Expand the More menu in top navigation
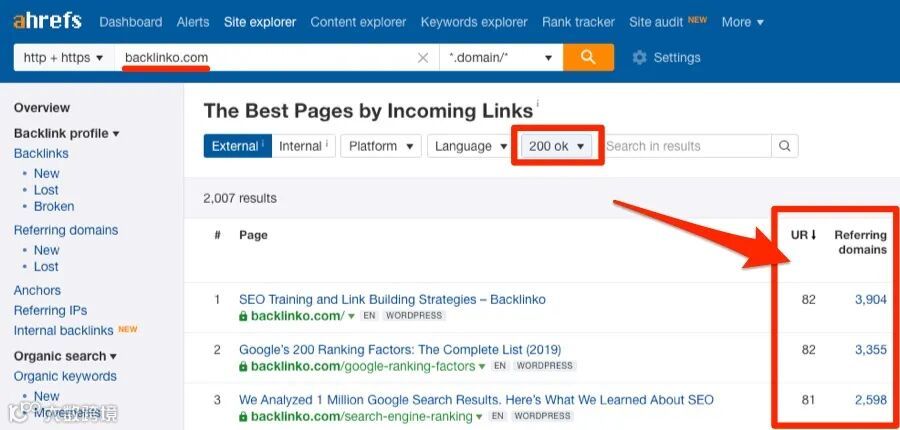Image resolution: width=900 pixels, height=430 pixels. [x=743, y=22]
